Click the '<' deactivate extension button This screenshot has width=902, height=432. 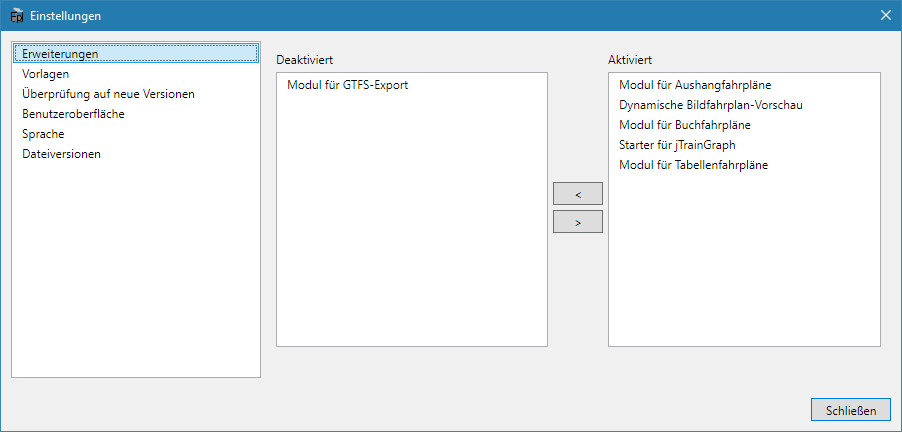tap(578, 194)
